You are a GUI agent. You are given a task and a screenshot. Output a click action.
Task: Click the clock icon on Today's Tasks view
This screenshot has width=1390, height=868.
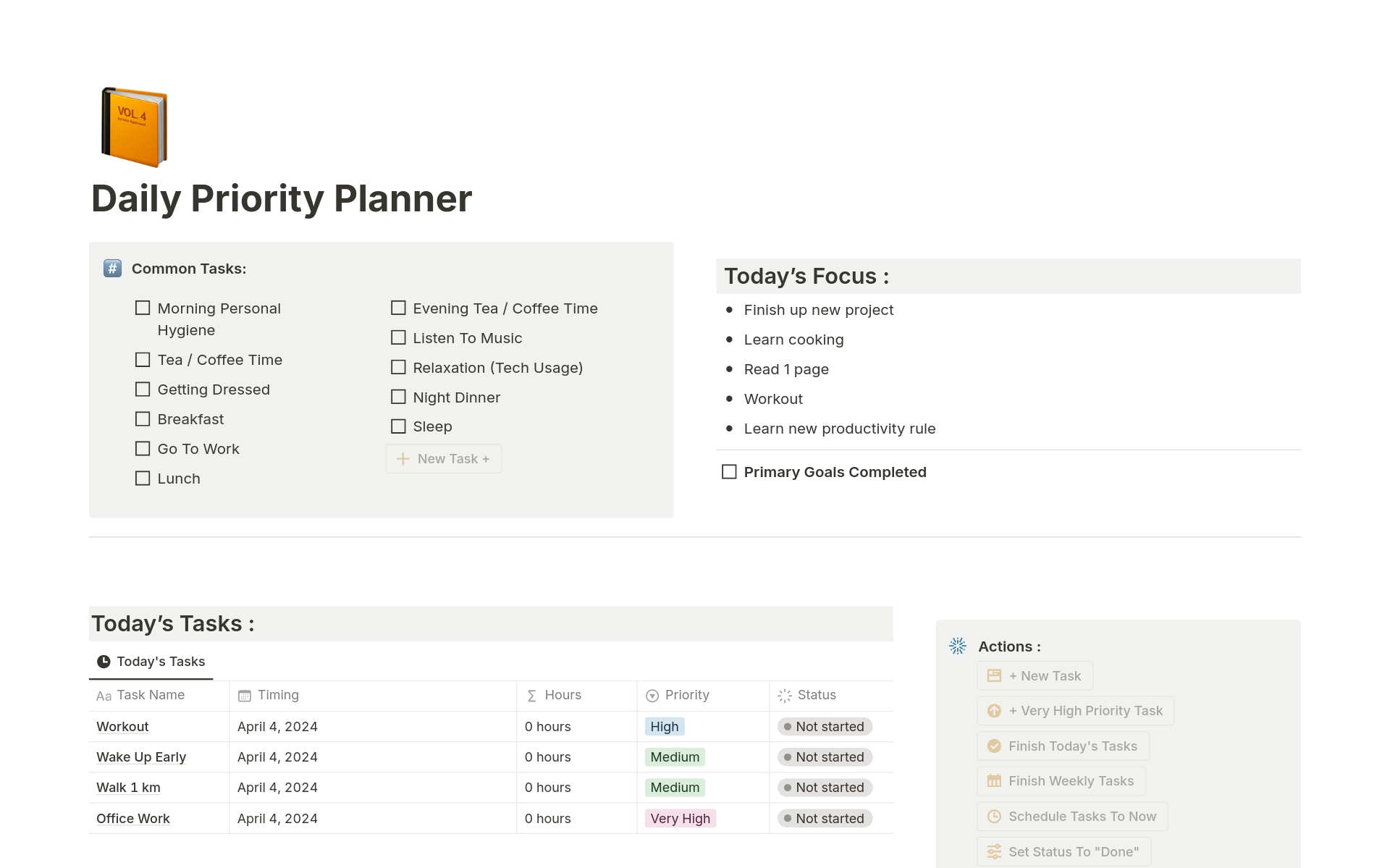tap(104, 661)
